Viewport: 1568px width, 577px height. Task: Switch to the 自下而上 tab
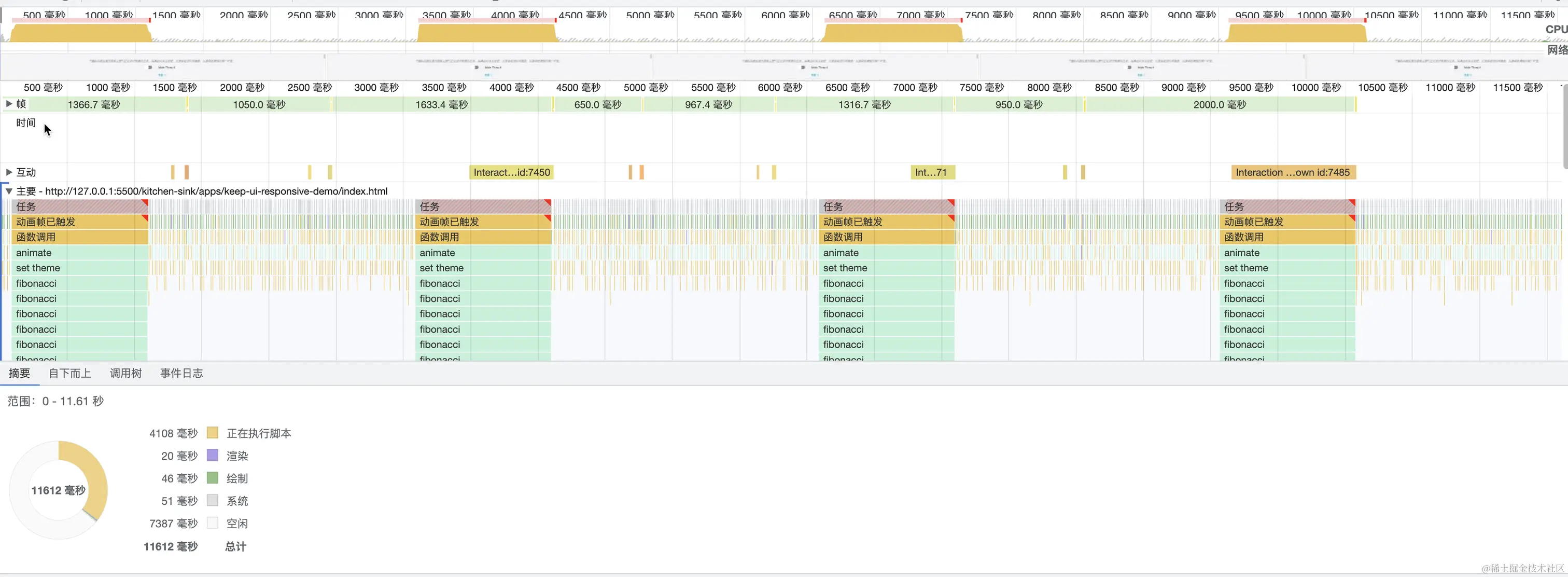point(70,374)
